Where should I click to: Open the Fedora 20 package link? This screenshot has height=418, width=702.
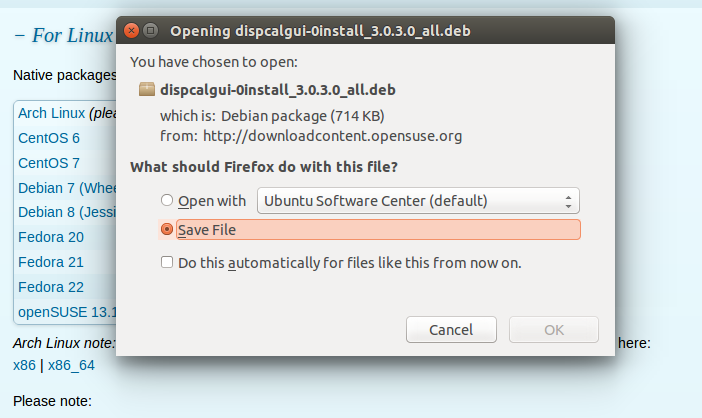pos(51,237)
